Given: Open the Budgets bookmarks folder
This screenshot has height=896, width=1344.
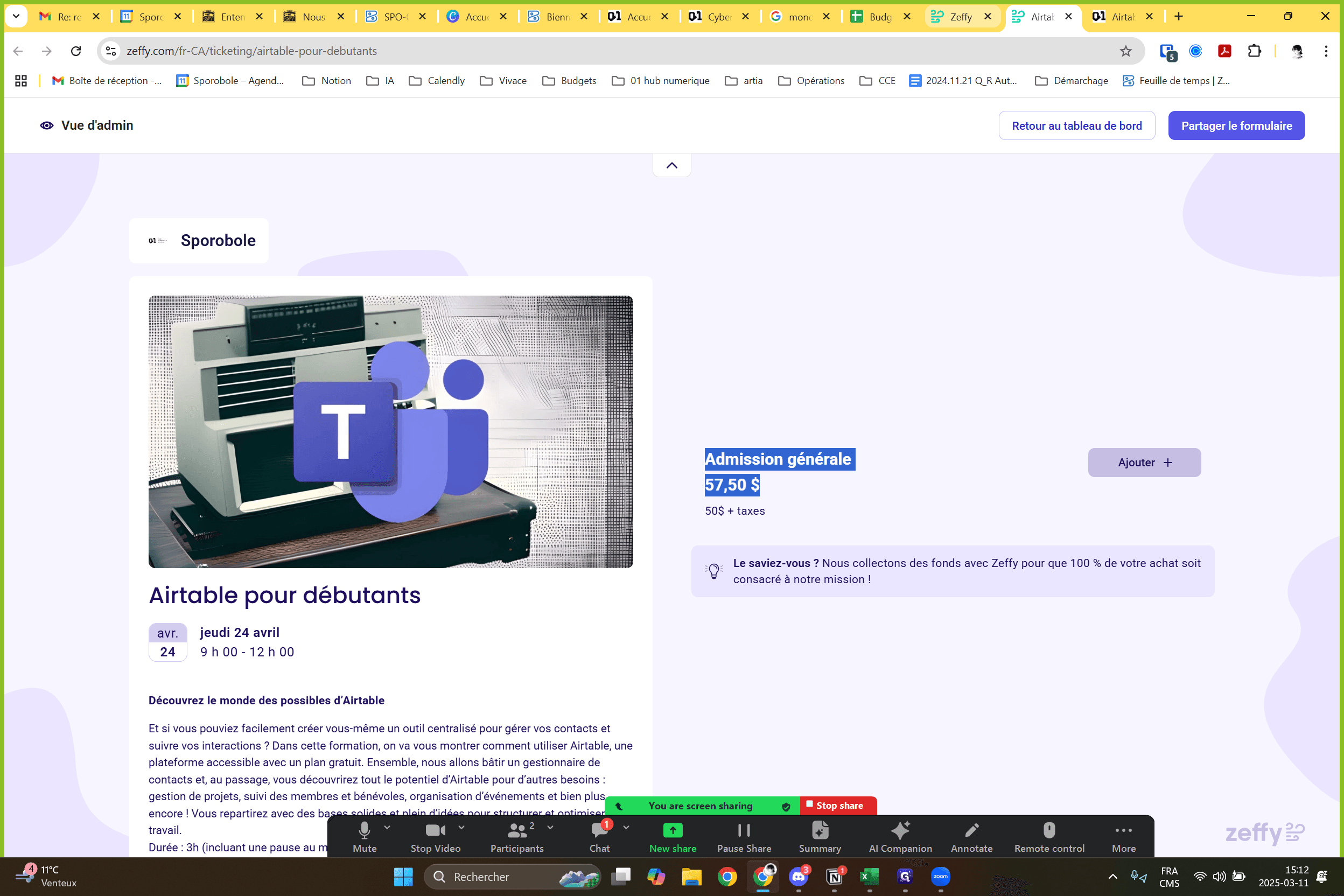Looking at the screenshot, I should (569, 81).
